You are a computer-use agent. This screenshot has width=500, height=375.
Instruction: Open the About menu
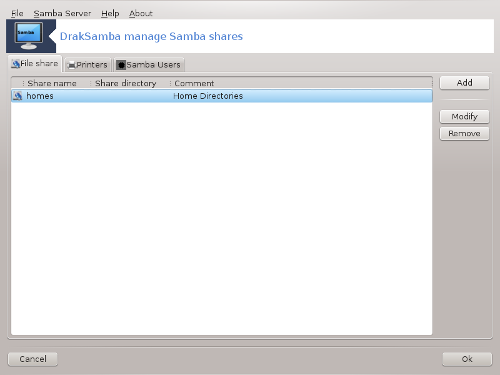(141, 13)
